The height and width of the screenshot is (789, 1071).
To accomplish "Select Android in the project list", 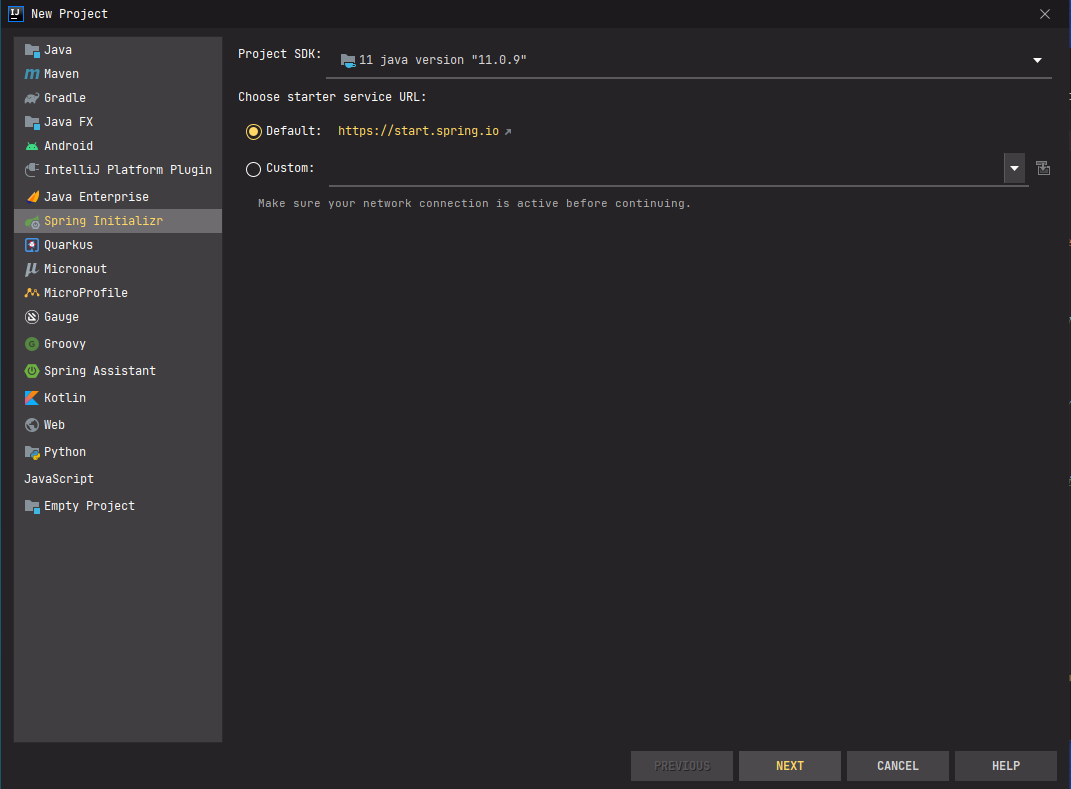I will coord(118,146).
